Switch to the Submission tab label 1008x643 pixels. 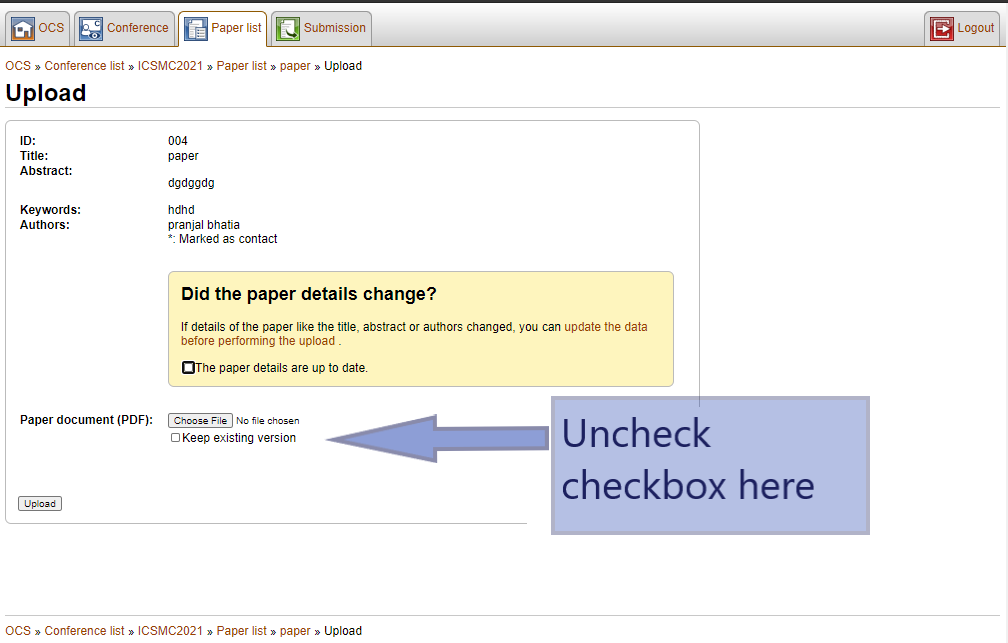pyautogui.click(x=335, y=28)
